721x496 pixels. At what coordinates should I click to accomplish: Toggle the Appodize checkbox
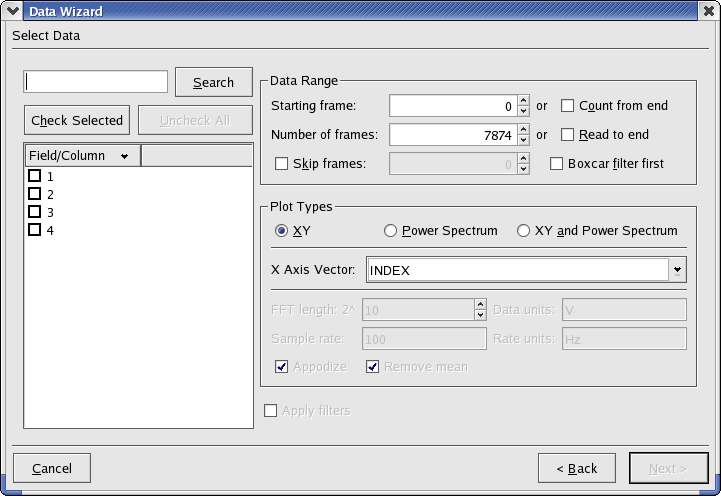(281, 367)
